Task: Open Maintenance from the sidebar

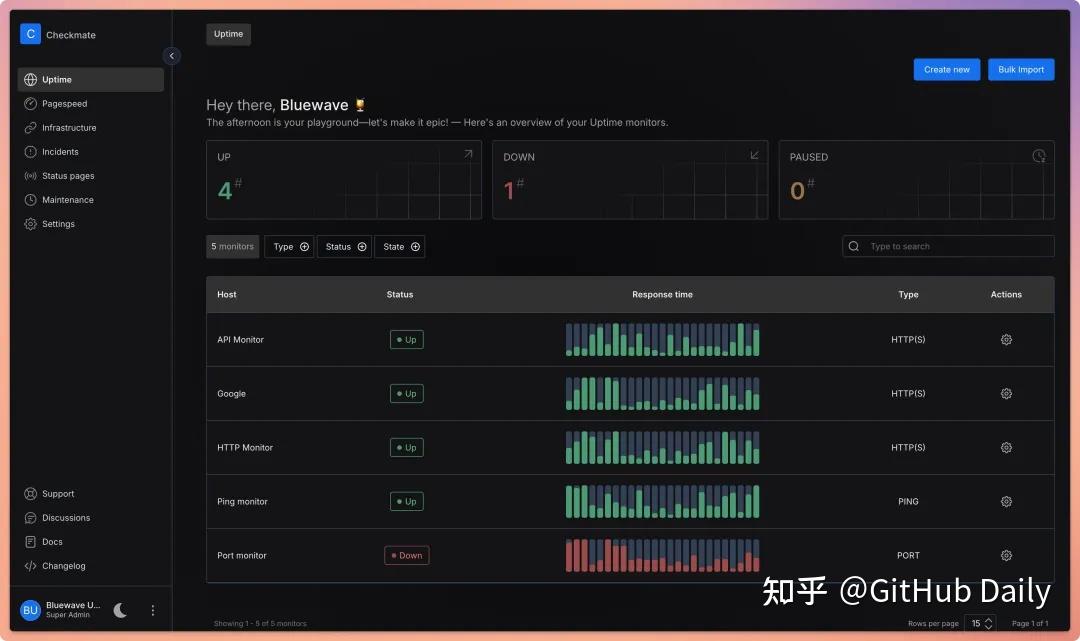Action: coord(67,200)
